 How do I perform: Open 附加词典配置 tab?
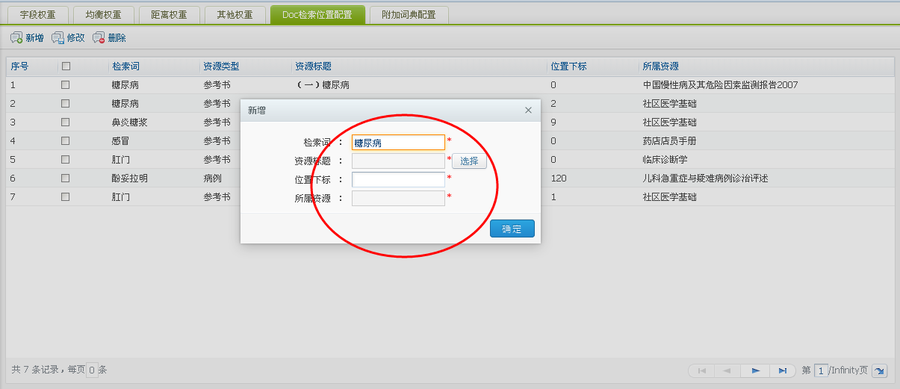[409, 15]
